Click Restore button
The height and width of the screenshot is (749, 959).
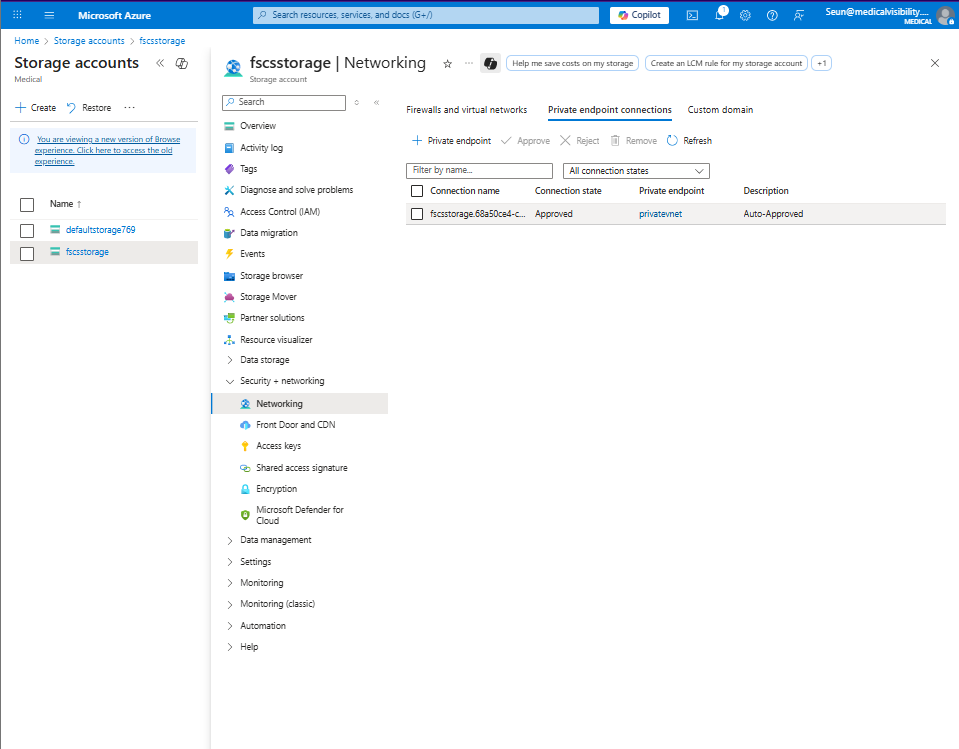click(x=89, y=108)
